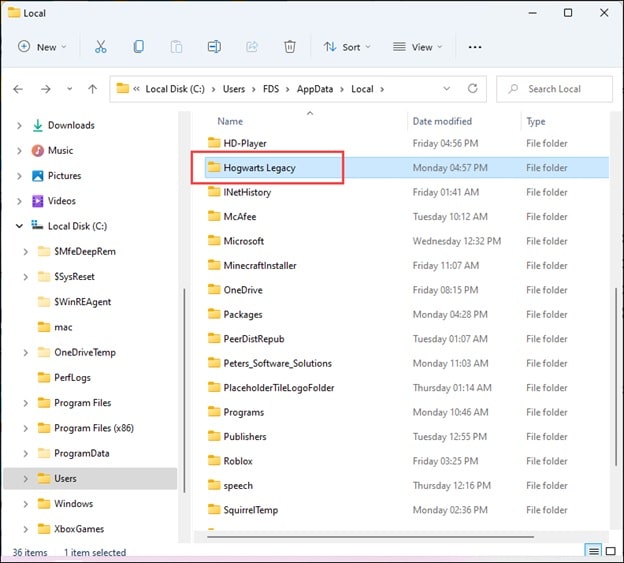Sort by the Name column header
Screen dimensions: 624x563
tap(231, 121)
